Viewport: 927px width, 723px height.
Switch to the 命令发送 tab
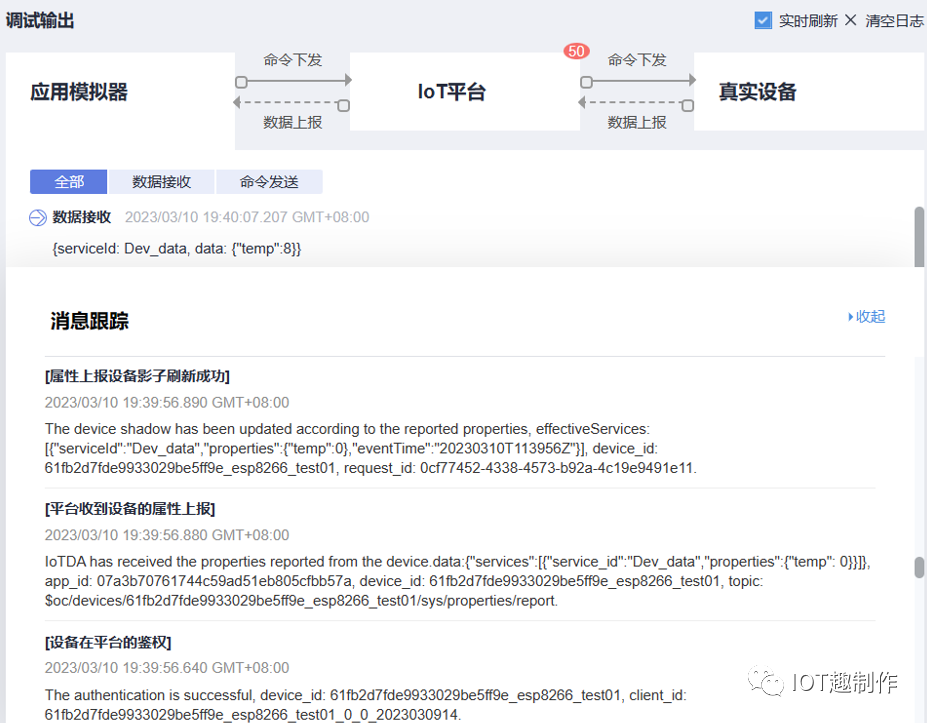click(269, 182)
